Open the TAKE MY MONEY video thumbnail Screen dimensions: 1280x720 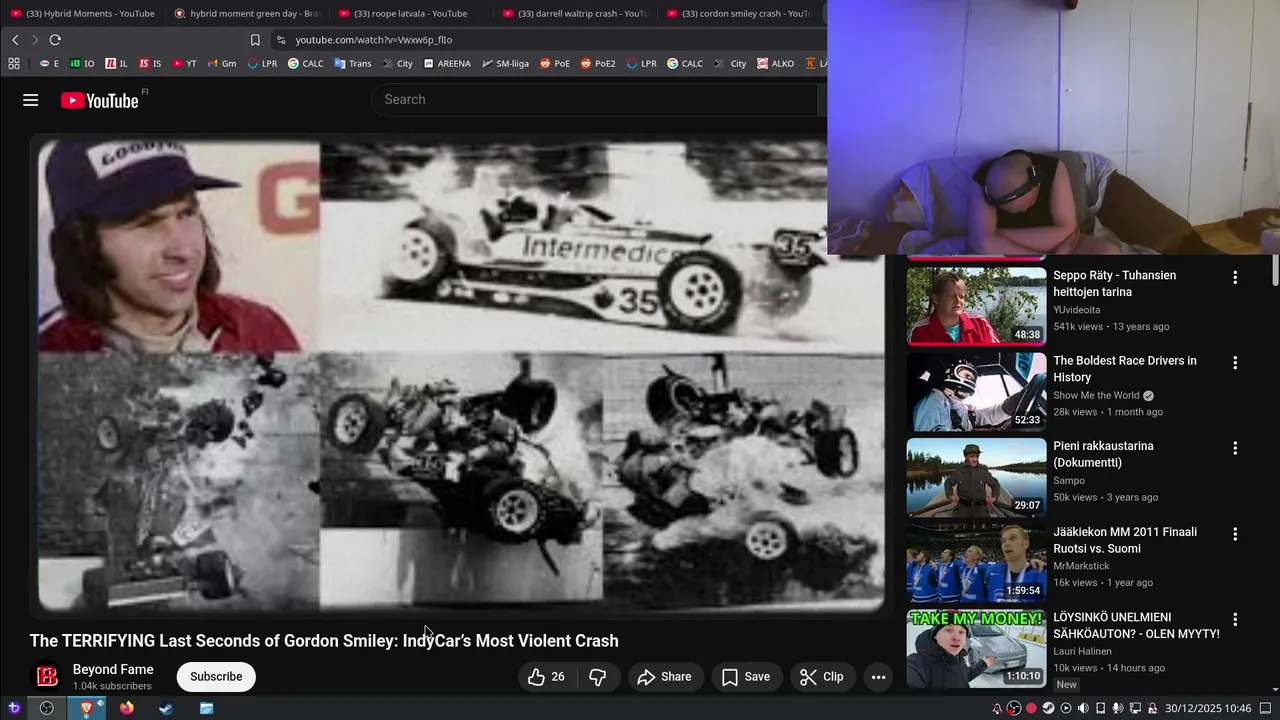click(x=976, y=648)
